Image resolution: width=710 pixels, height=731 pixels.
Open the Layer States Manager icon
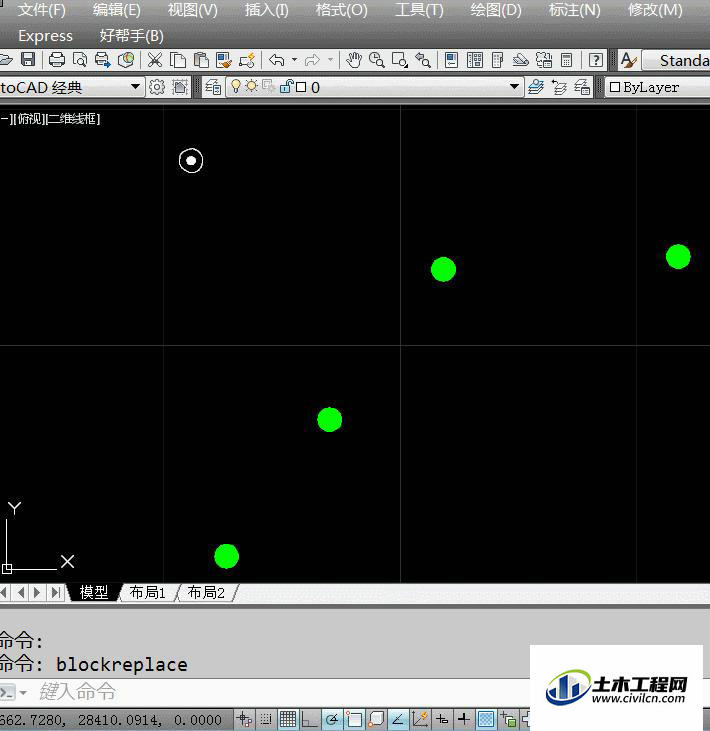click(x=582, y=87)
